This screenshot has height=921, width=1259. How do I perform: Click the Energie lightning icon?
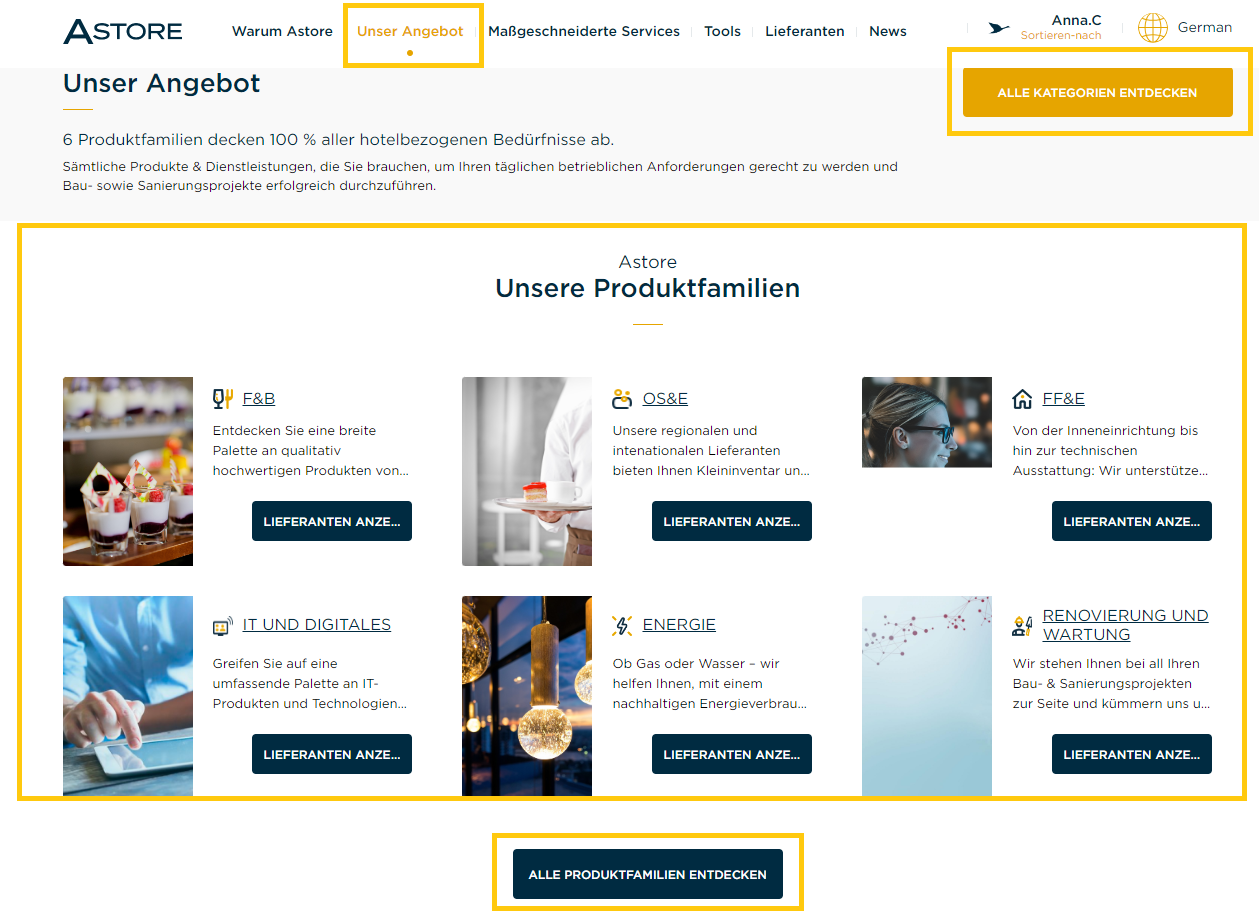point(622,626)
